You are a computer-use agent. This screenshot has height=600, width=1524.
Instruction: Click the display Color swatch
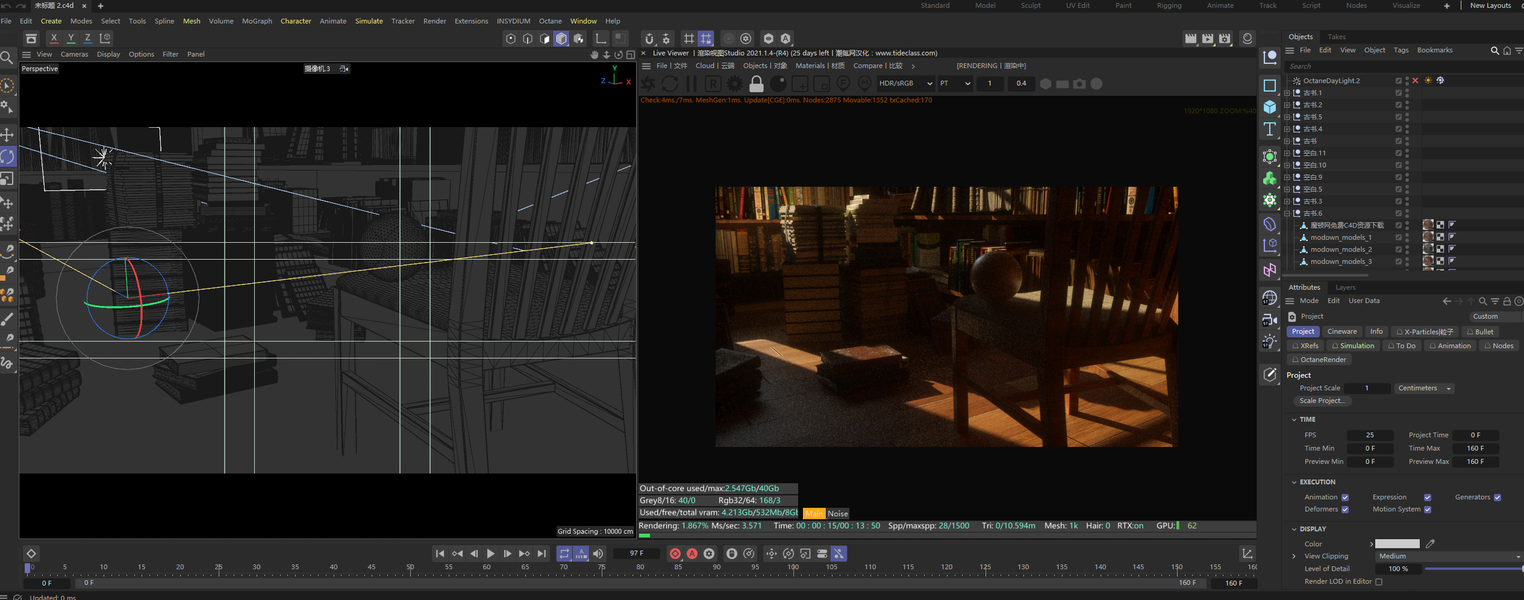[1397, 544]
